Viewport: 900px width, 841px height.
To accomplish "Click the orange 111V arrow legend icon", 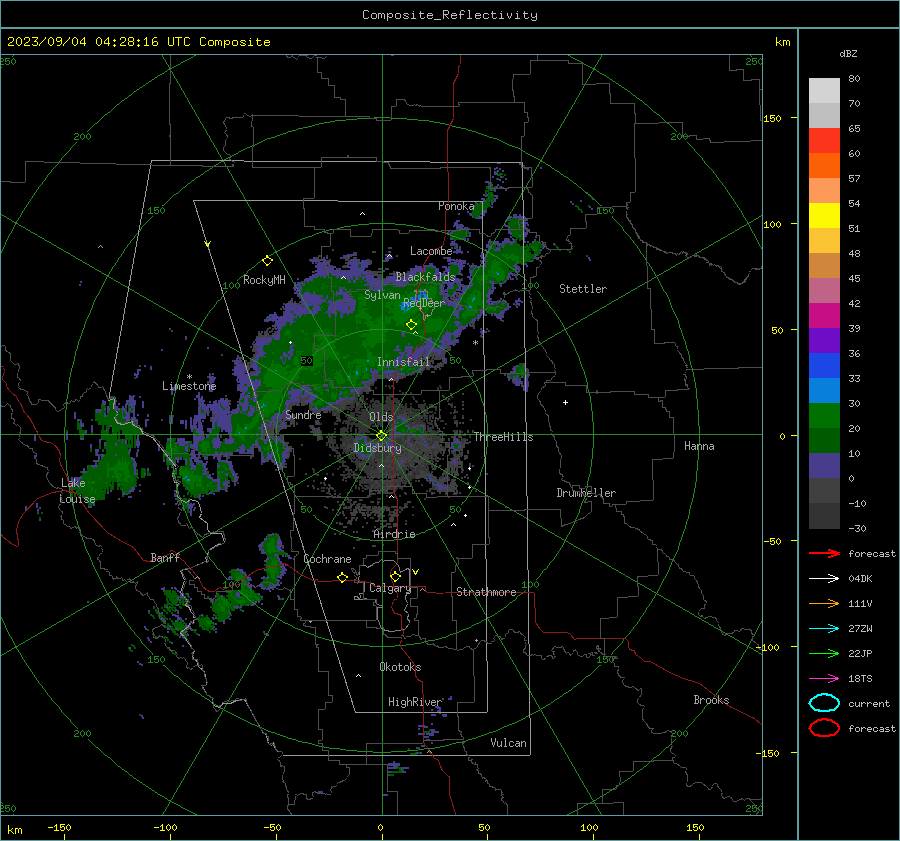I will pyautogui.click(x=824, y=603).
